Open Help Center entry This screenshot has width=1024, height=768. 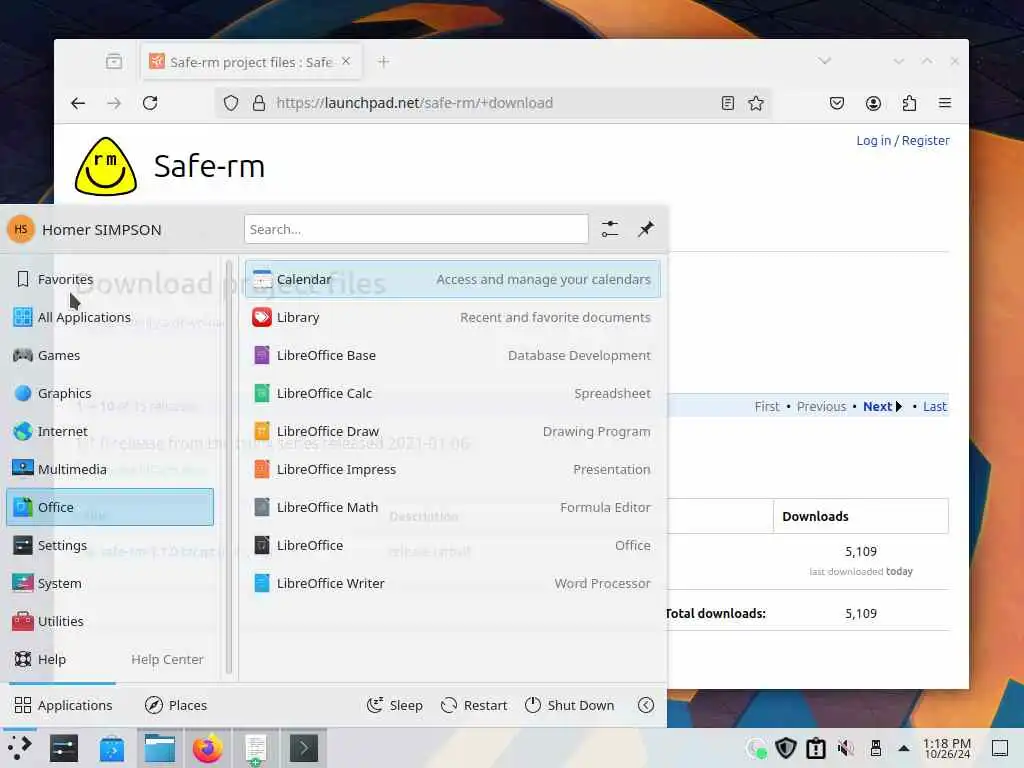coord(110,659)
